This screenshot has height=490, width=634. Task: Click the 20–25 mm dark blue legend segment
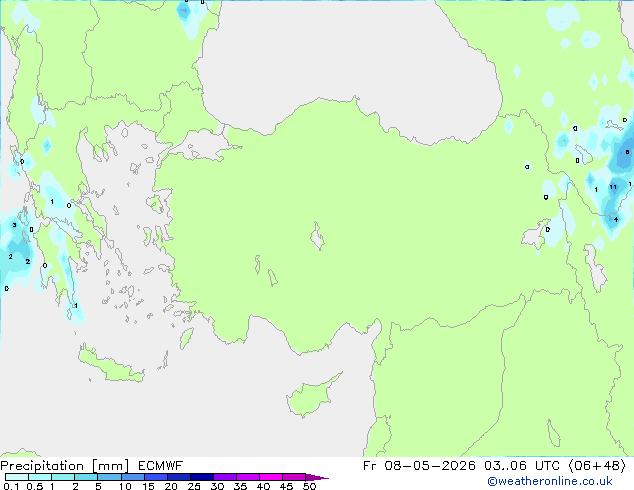[179, 477]
